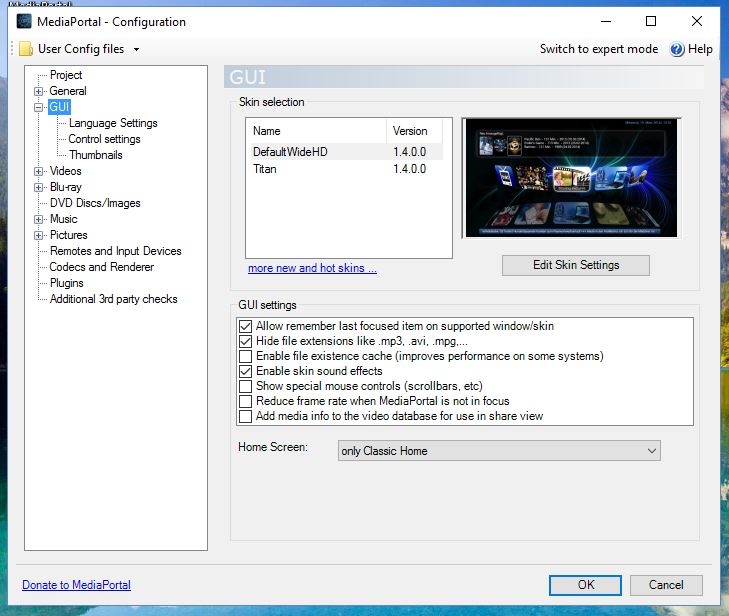Viewport: 729px width, 616px height.
Task: Click the Cancel button
Action: [x=666, y=585]
